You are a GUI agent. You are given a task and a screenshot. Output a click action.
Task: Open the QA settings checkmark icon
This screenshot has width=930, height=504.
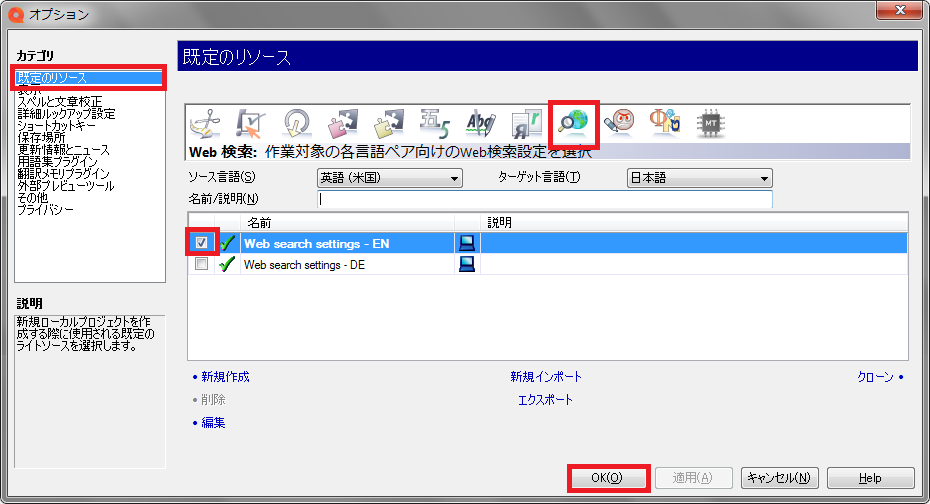pos(250,123)
